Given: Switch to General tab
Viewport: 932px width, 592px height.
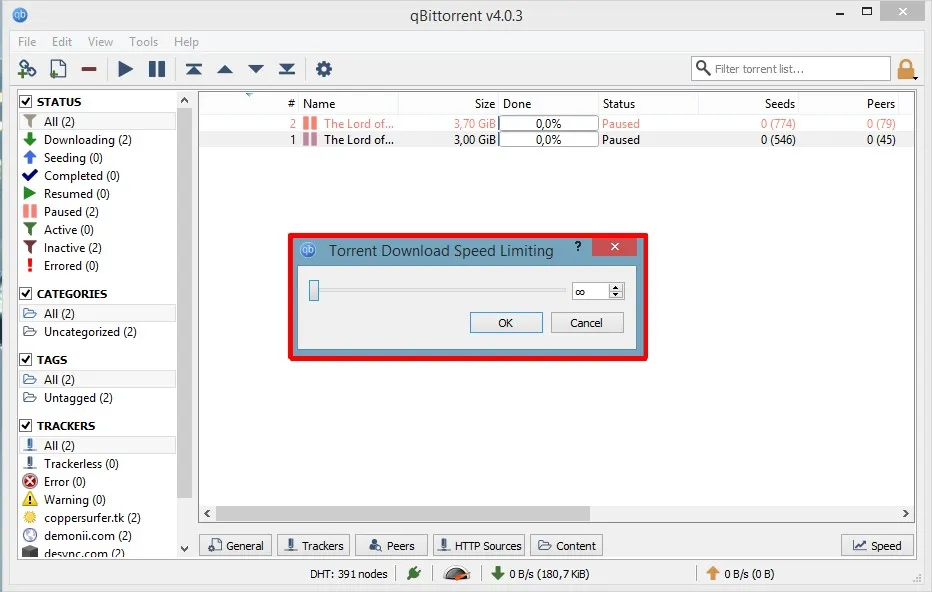Looking at the screenshot, I should pos(235,546).
